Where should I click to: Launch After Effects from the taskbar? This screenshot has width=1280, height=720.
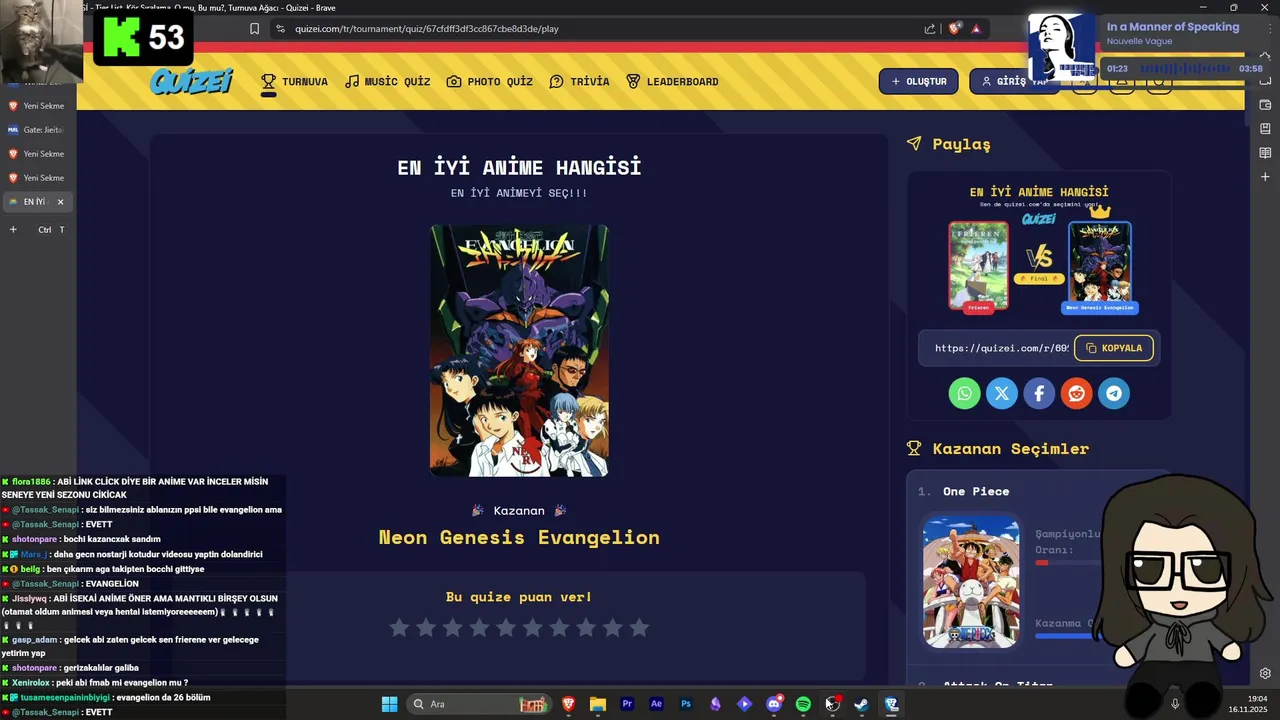(656, 704)
